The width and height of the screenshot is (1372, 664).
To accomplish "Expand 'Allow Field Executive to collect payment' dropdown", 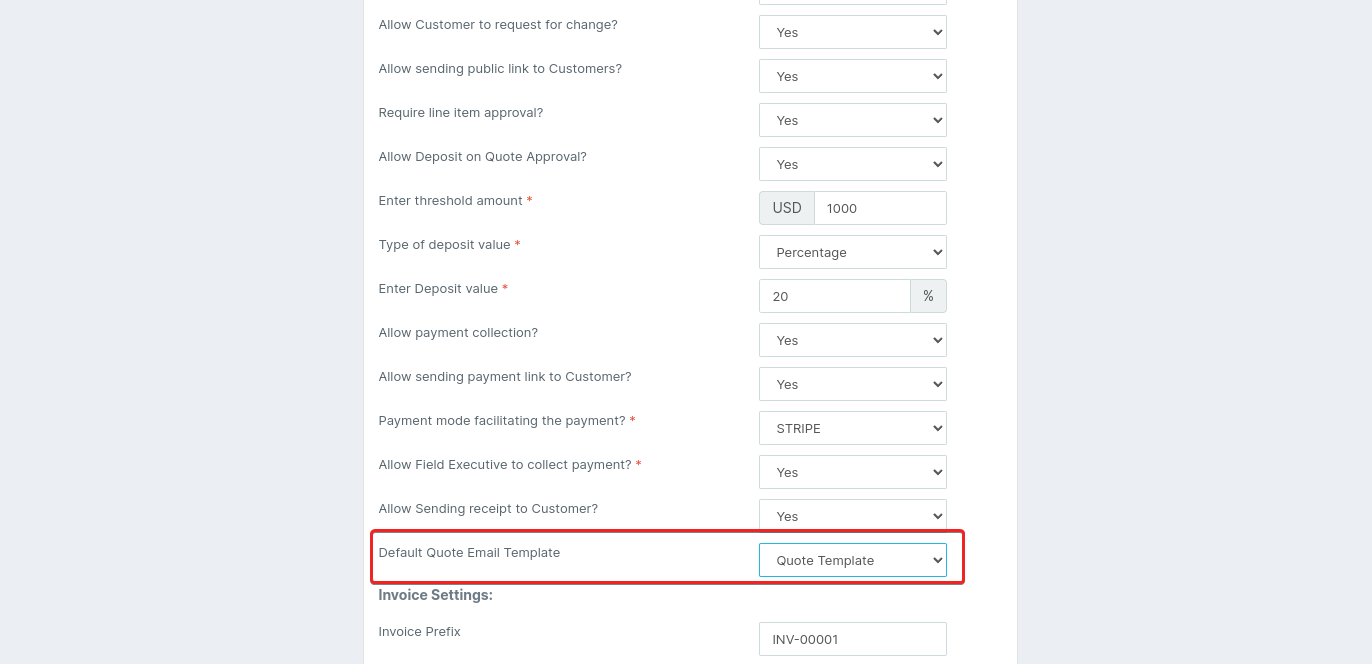I will (852, 472).
